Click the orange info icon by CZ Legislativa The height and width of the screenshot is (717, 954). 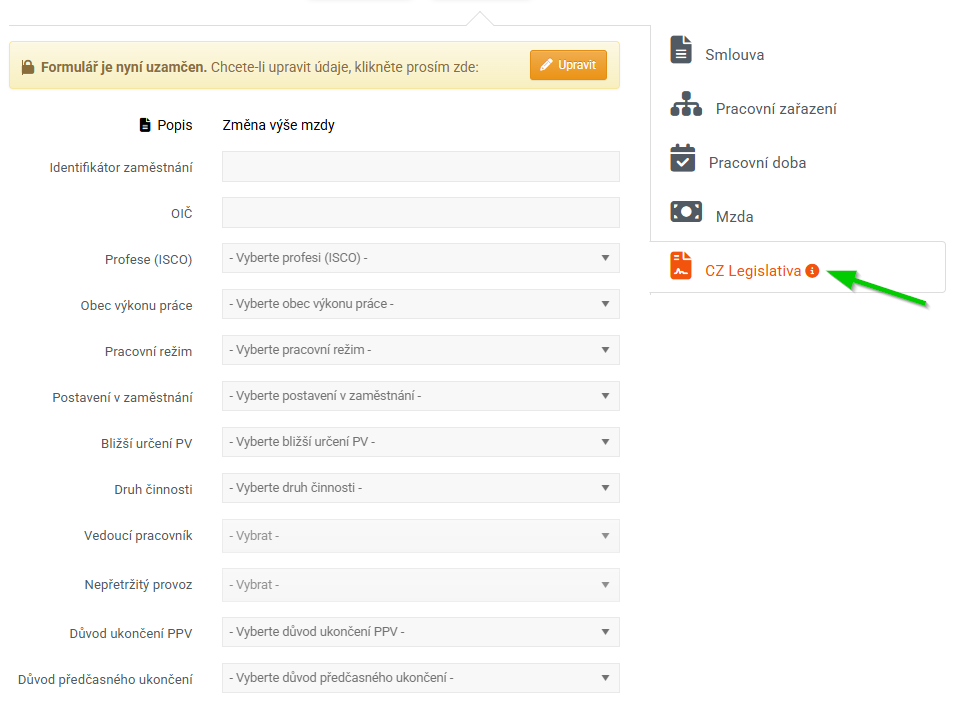point(812,270)
